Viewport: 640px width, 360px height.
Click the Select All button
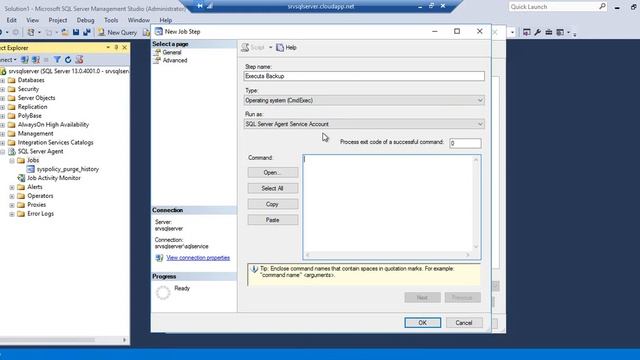pyautogui.click(x=273, y=188)
